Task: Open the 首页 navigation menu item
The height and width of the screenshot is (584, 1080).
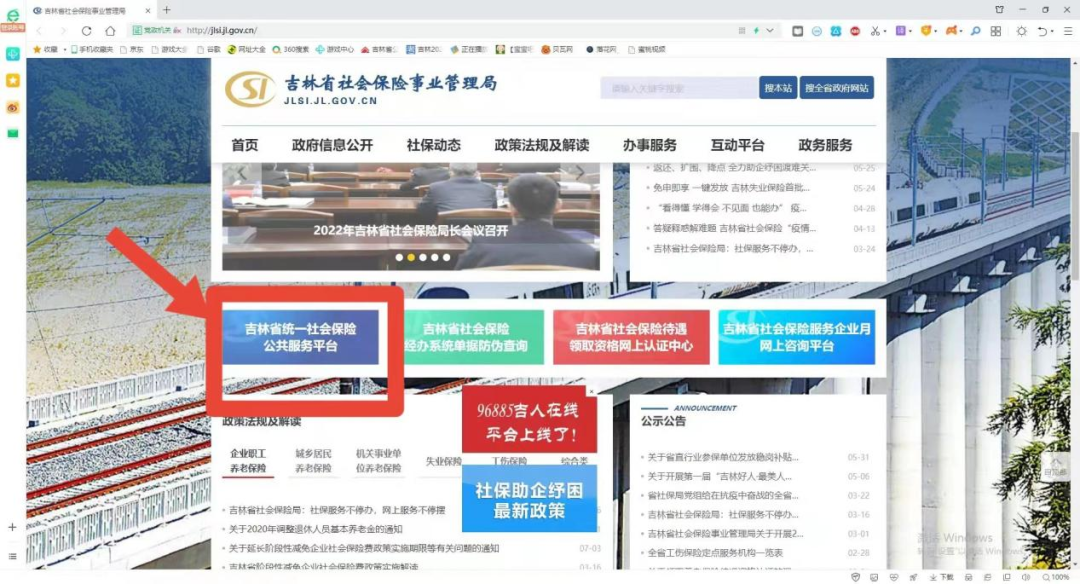Action: click(245, 145)
